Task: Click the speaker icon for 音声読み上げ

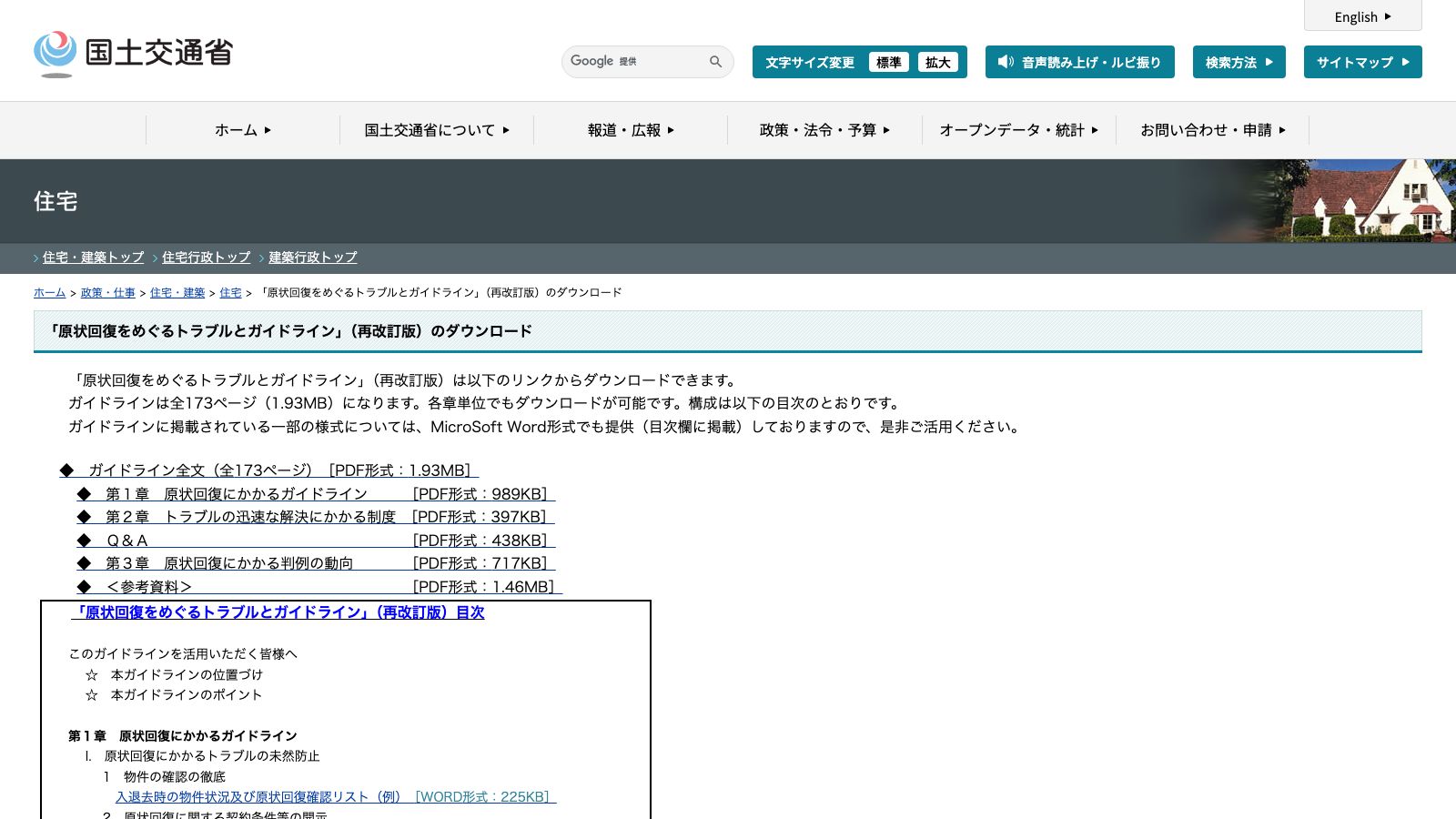Action: [1006, 62]
